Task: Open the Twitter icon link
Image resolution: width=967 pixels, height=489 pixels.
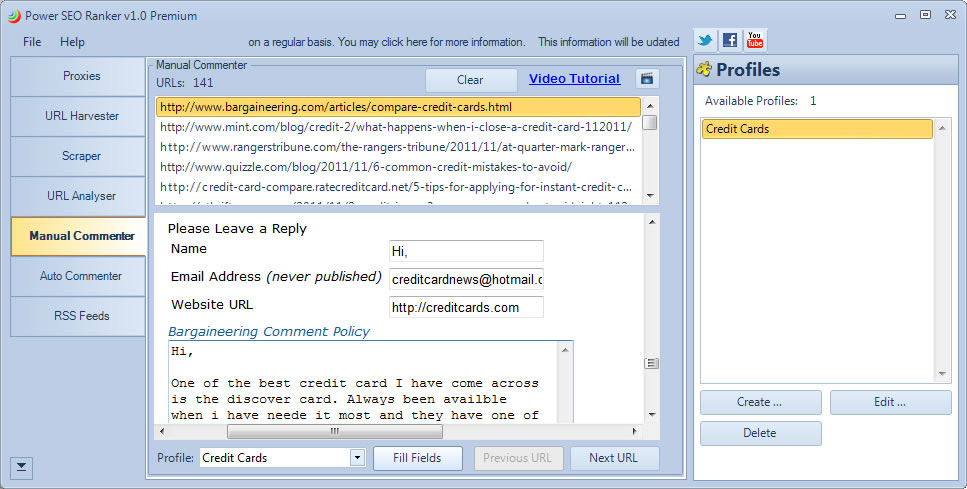Action: pos(705,41)
